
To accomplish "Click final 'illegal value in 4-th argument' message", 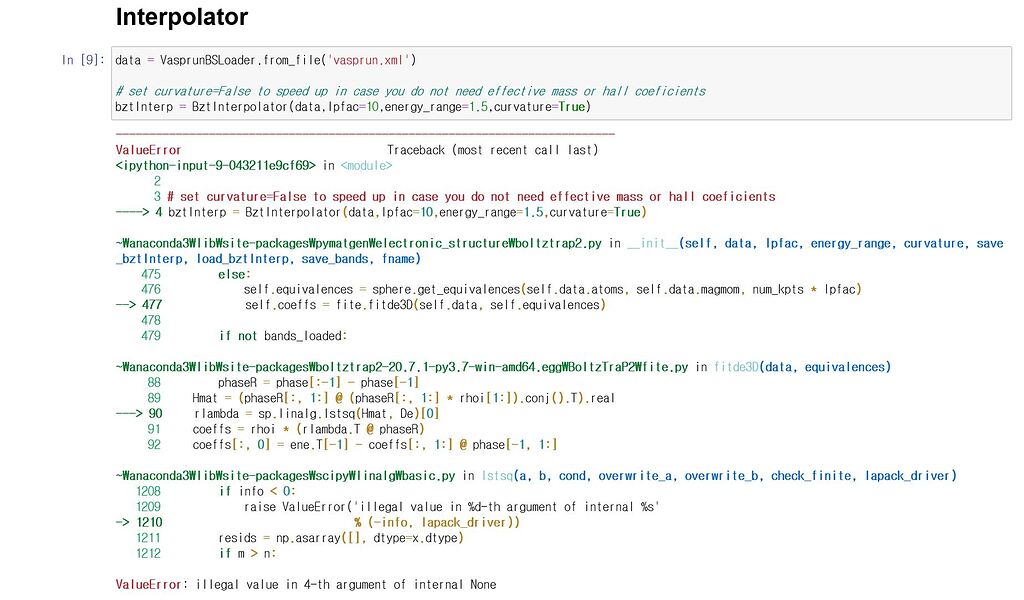I will click(346, 584).
